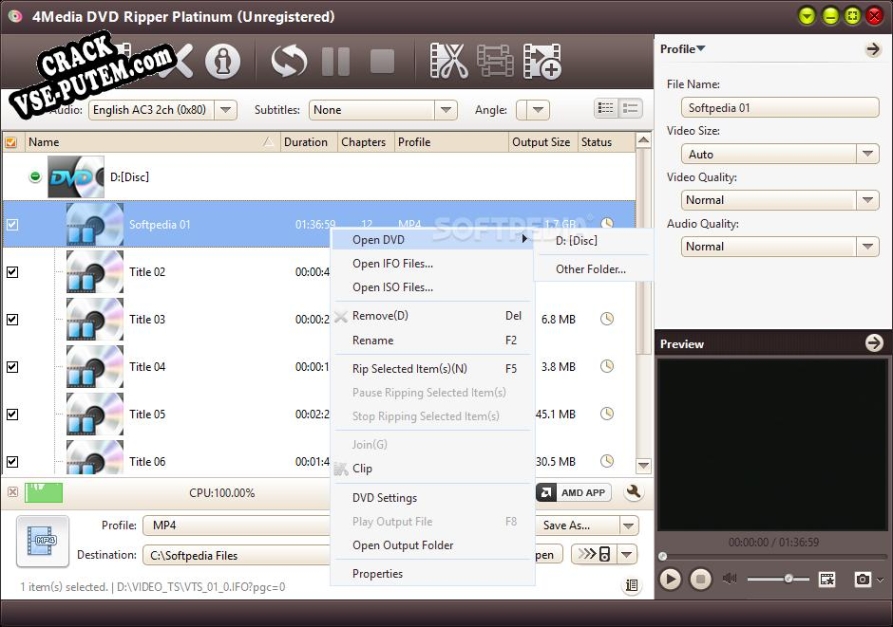Screen dimensions: 893x627
Task: Sort by the Duration column header
Action: tap(308, 142)
